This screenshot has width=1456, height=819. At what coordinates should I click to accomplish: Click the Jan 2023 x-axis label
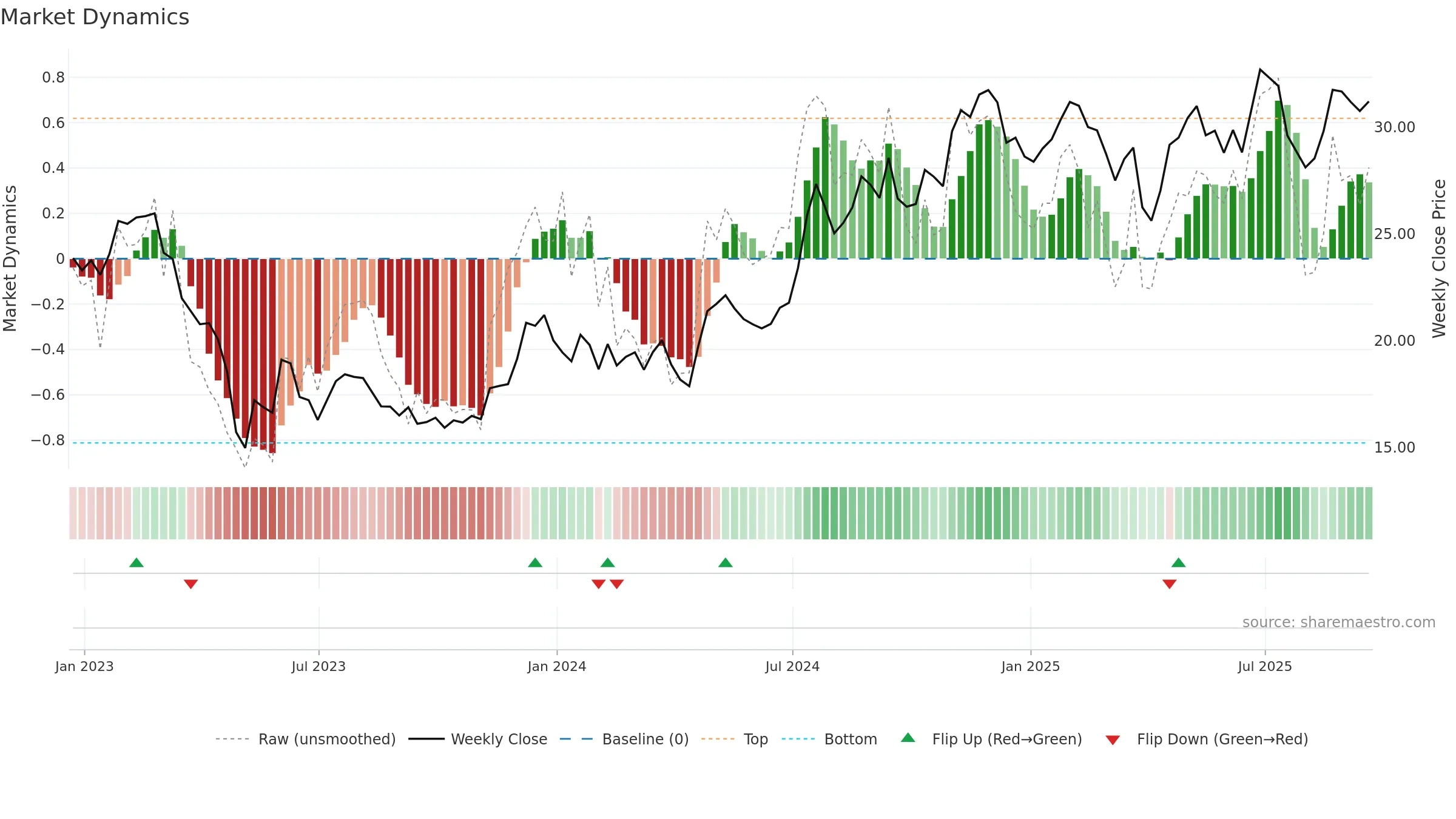(84, 666)
